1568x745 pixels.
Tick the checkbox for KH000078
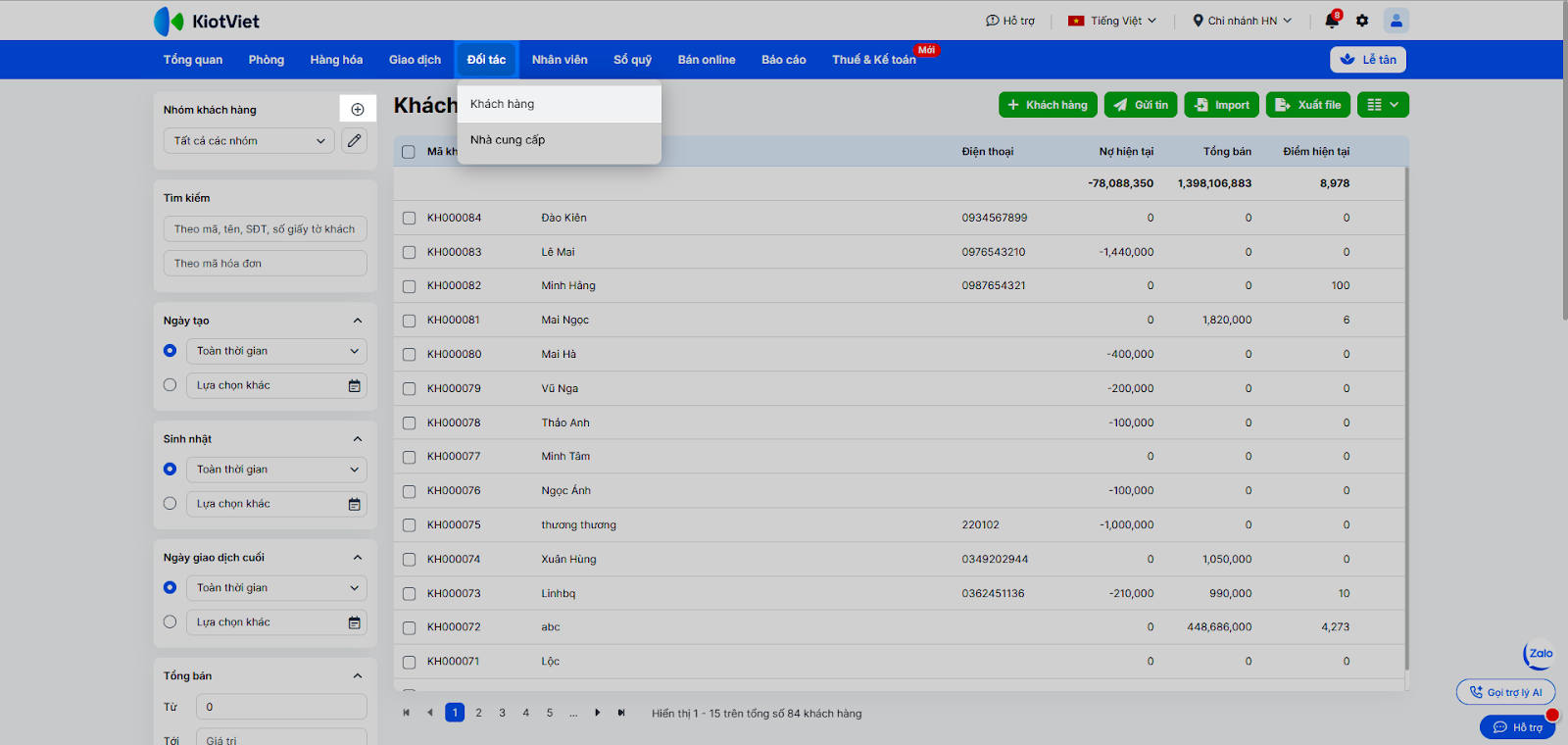tap(409, 423)
